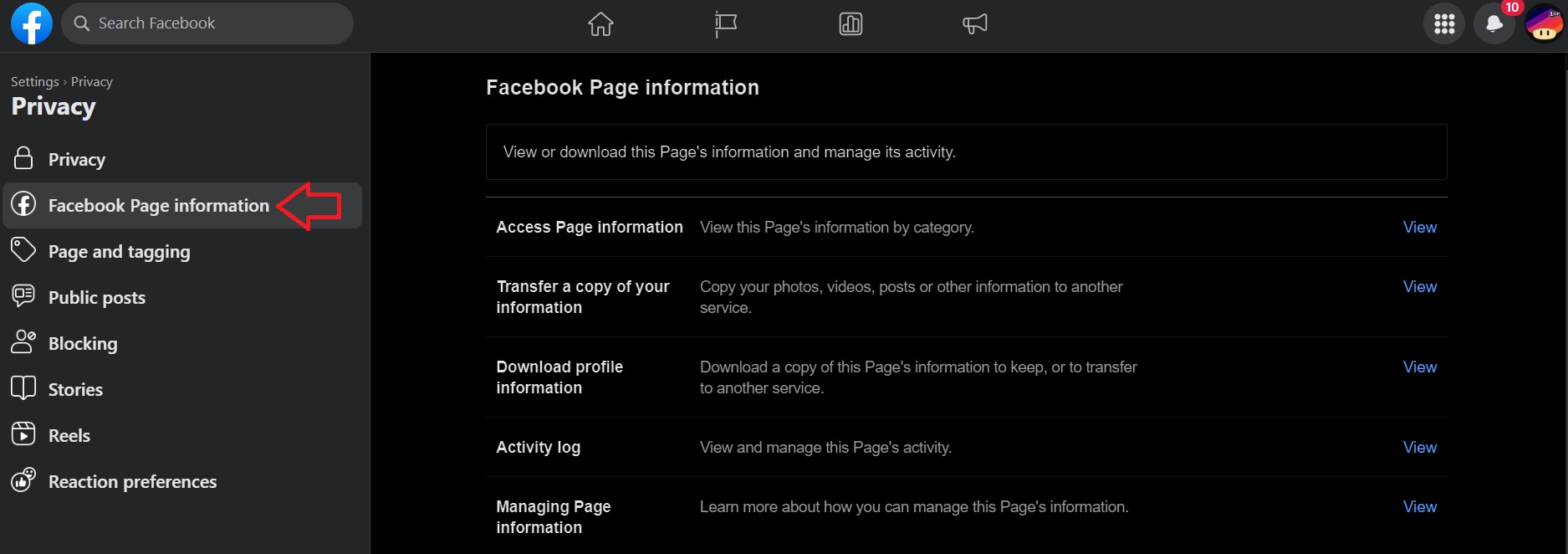Open the Ad Center megaphone icon
The image size is (1568, 554).
click(975, 24)
